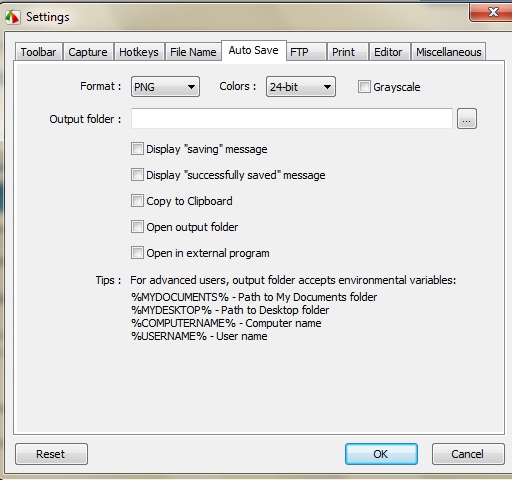Close the Settings dialog
The height and width of the screenshot is (480, 512).
tap(491, 13)
